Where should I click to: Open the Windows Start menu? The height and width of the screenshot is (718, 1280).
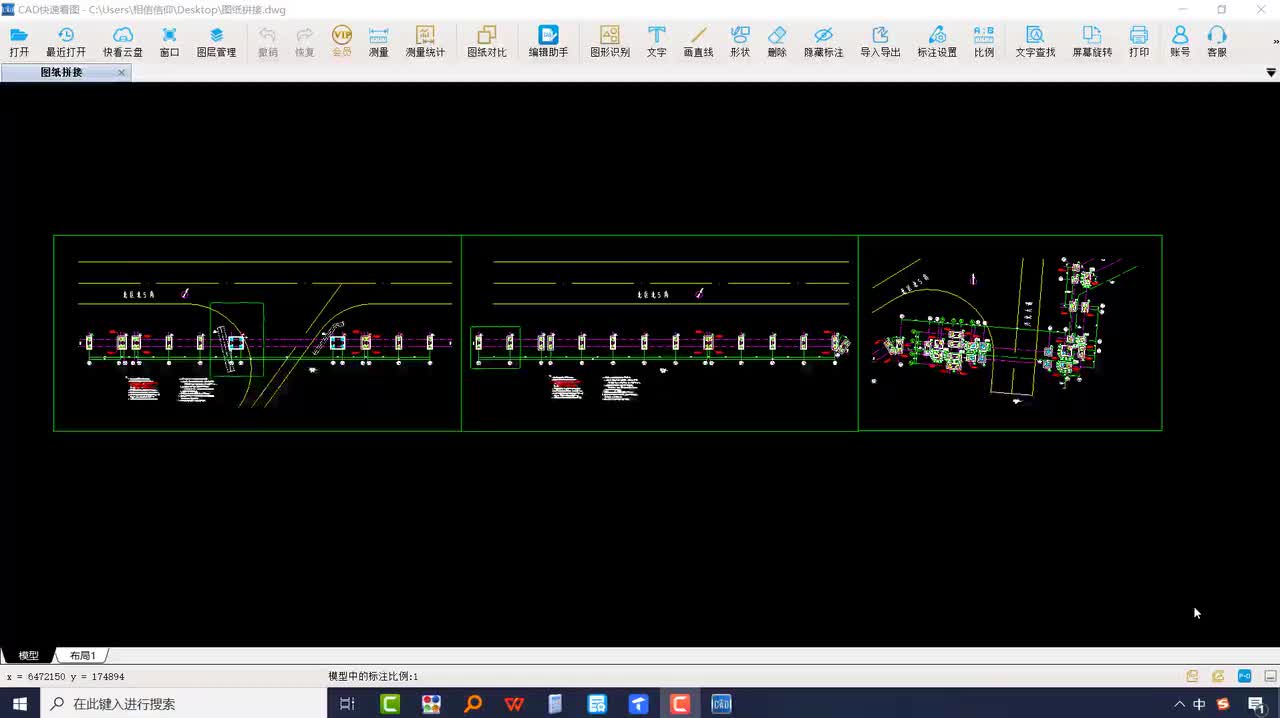click(x=20, y=704)
